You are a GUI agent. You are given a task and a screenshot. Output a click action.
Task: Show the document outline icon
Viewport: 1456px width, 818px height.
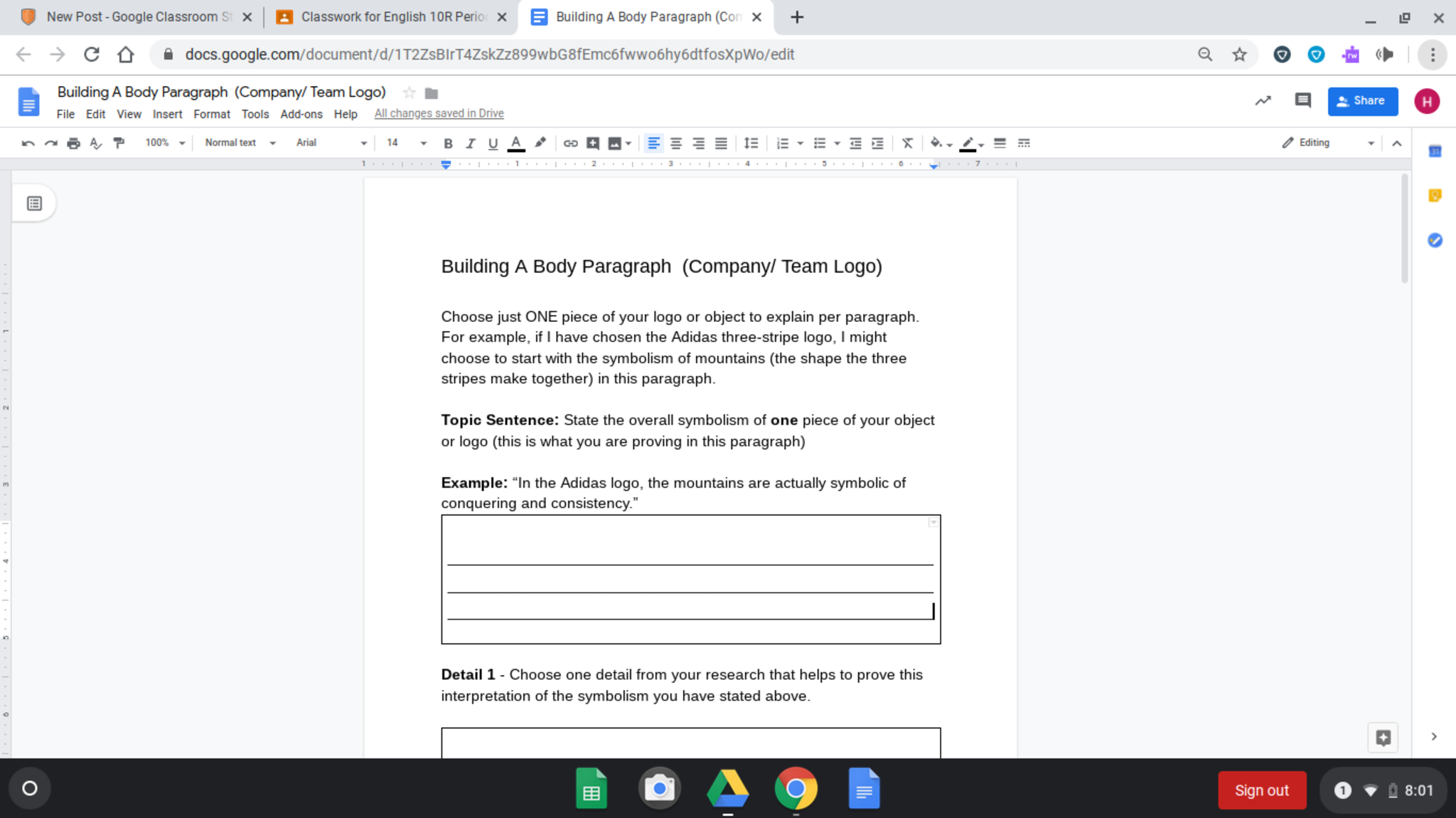click(34, 204)
